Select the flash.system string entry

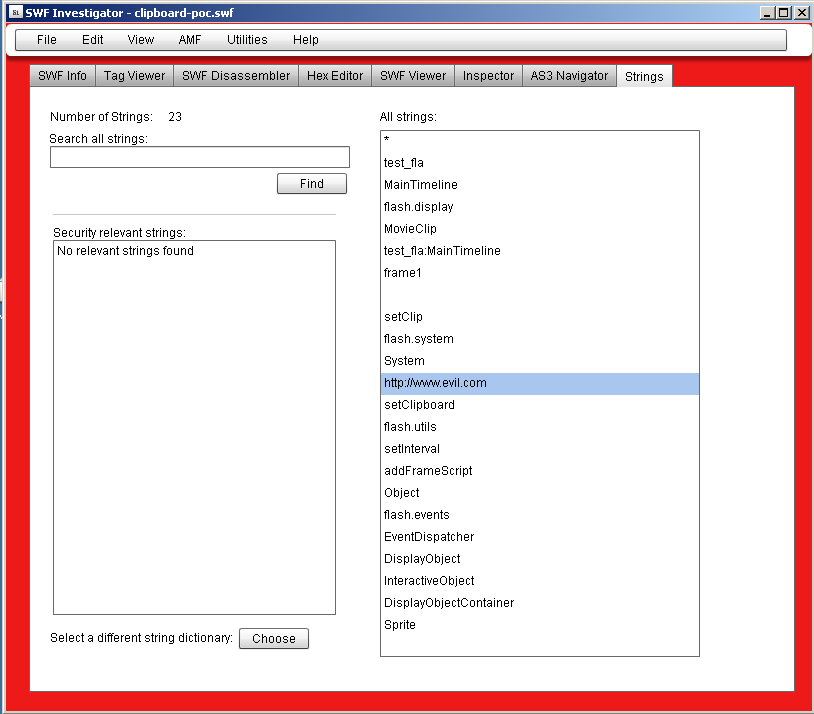pos(419,339)
